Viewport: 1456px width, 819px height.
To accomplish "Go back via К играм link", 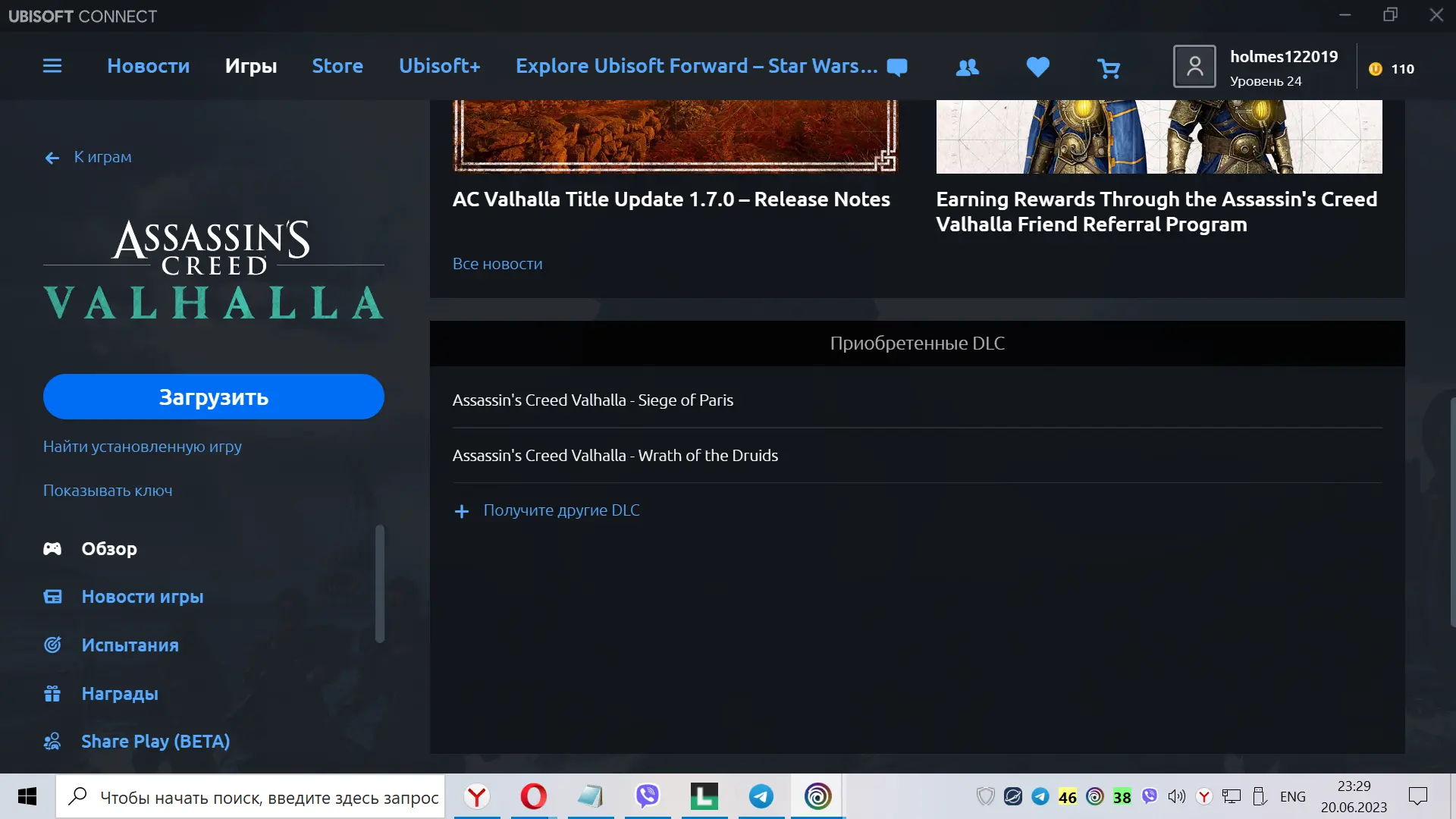I will point(102,157).
